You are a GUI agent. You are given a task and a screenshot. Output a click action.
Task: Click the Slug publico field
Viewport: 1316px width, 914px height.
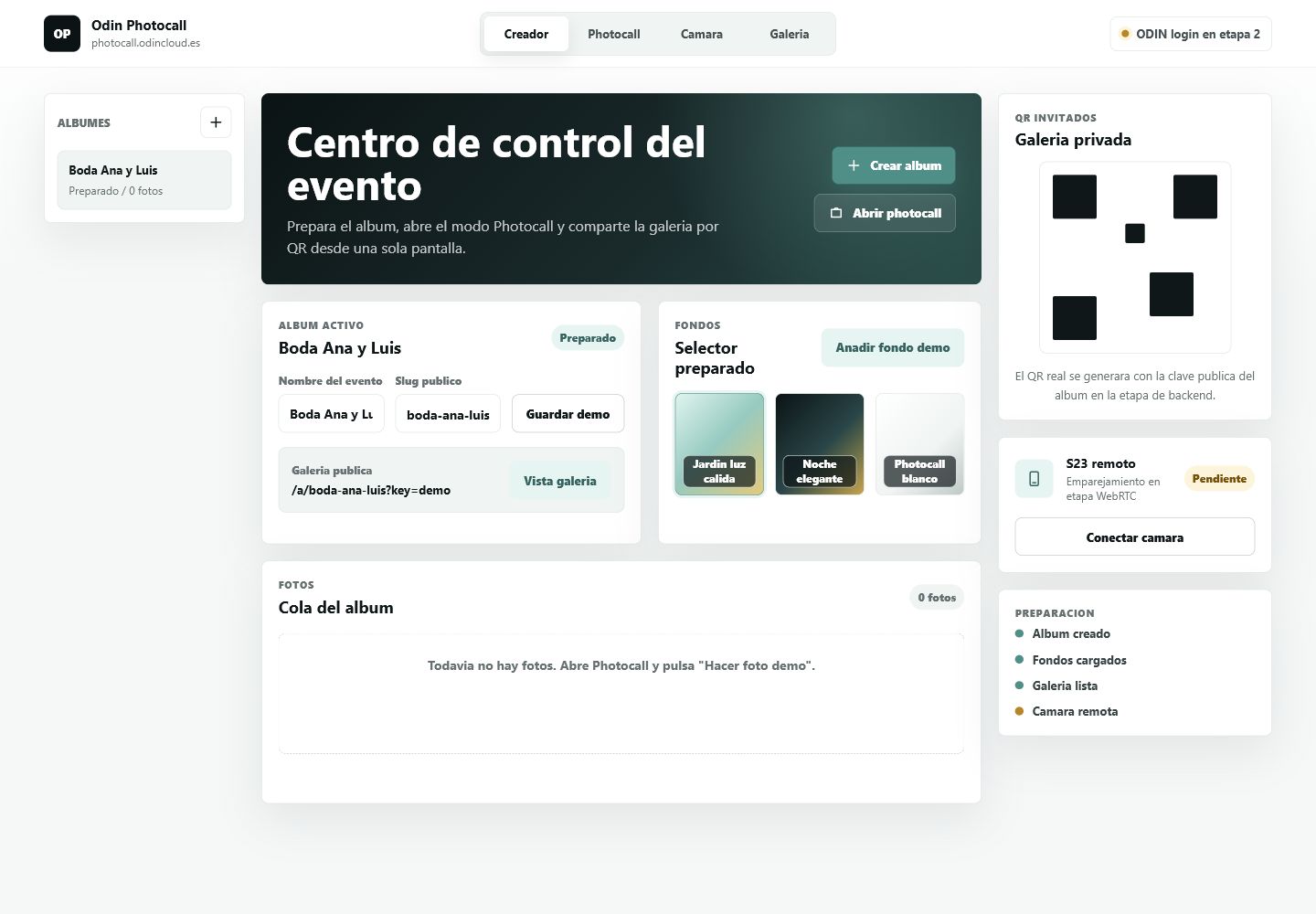click(x=448, y=414)
